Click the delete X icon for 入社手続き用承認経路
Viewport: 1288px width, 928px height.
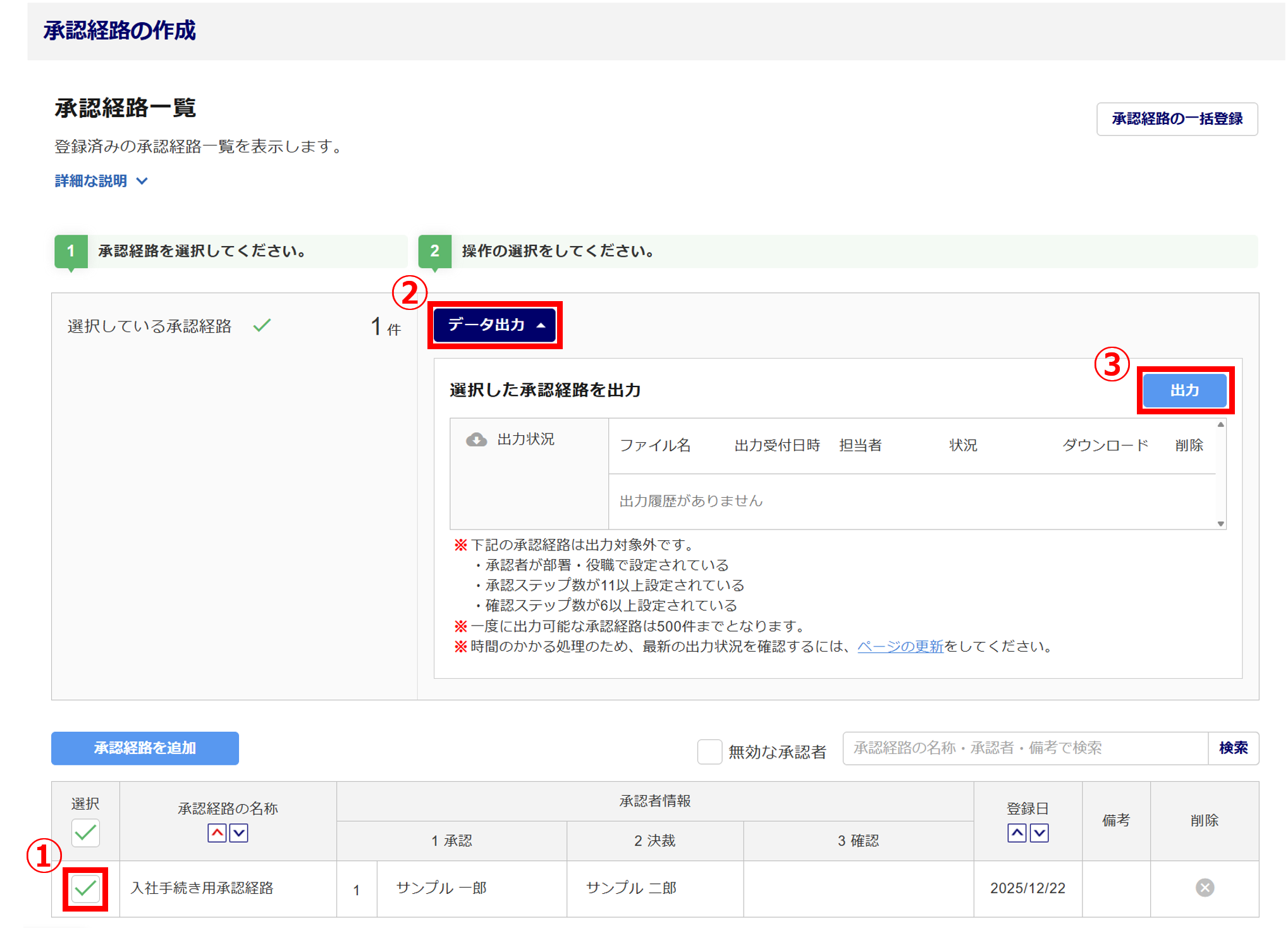pyautogui.click(x=1204, y=888)
